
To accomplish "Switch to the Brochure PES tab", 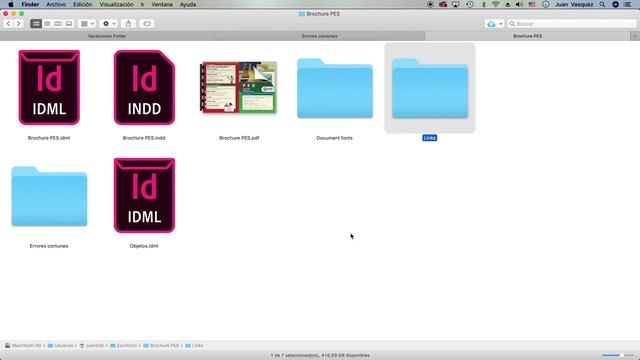I will [527, 36].
